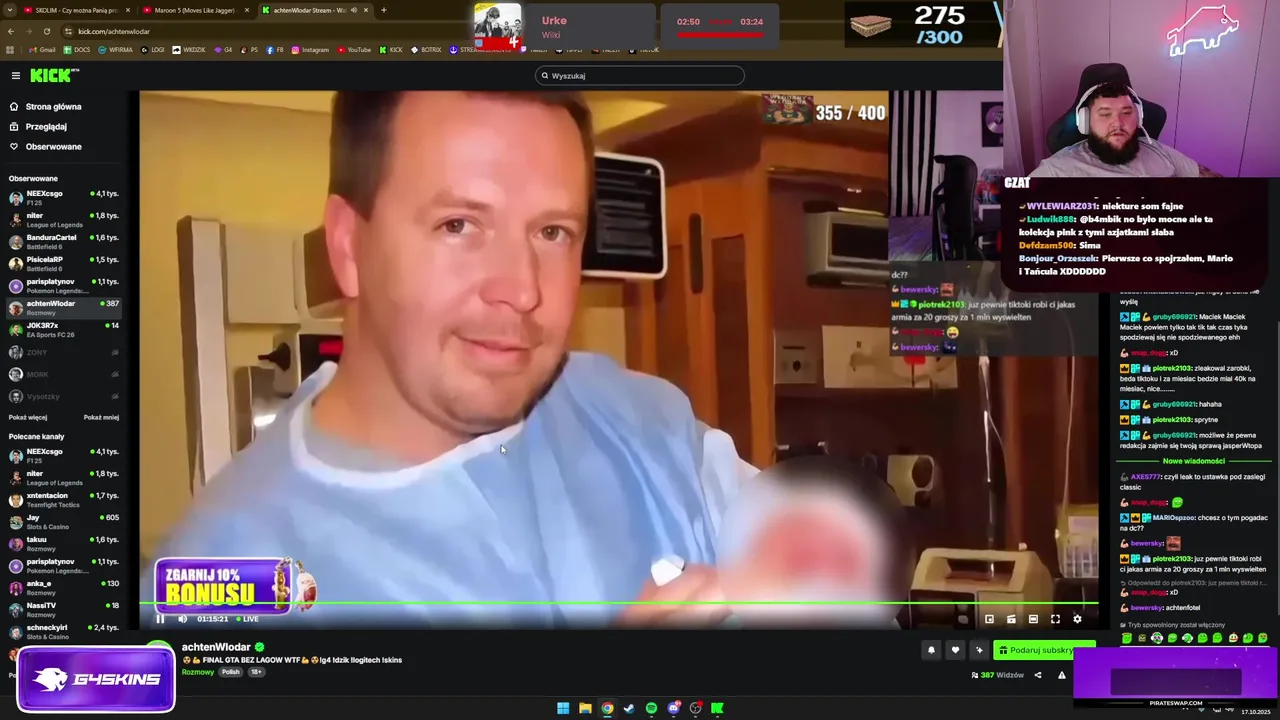Collapse list with Pokaż mniej
1280x720 pixels.
click(101, 417)
